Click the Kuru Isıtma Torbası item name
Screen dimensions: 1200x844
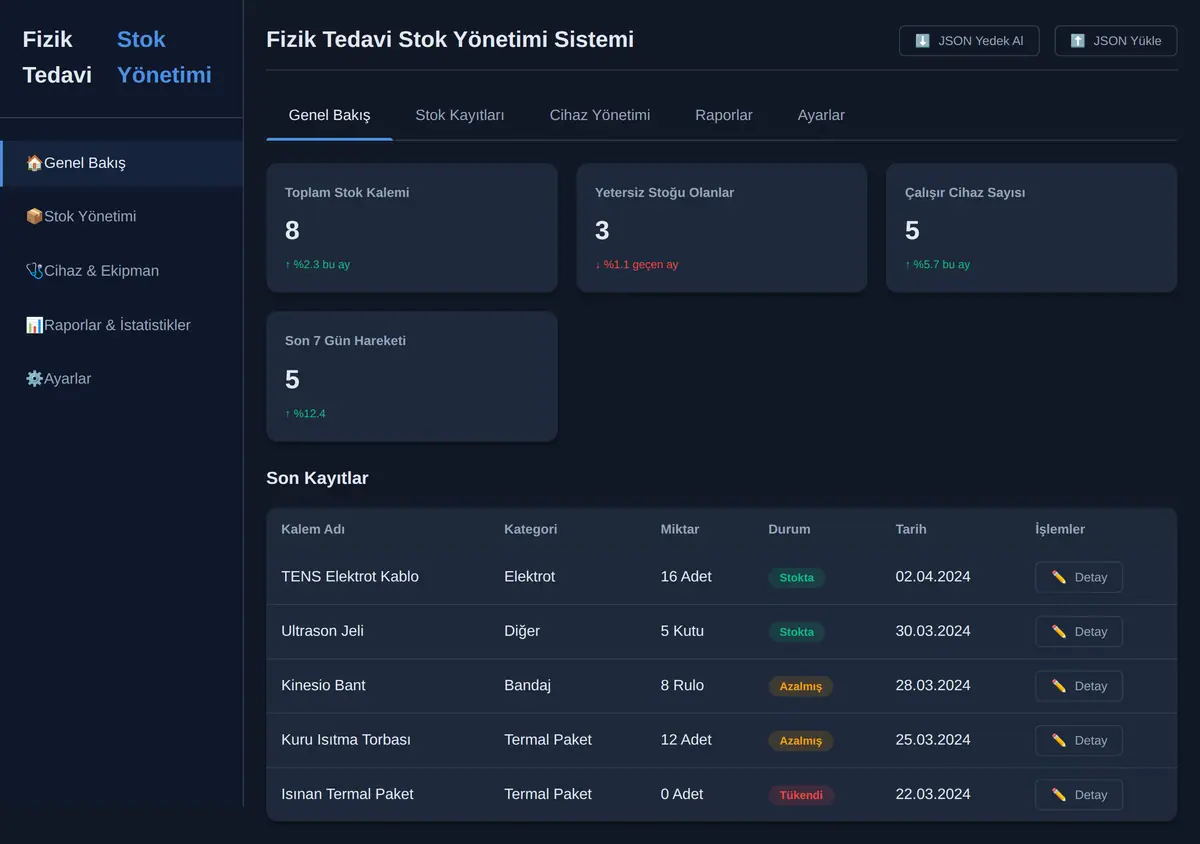pyautogui.click(x=346, y=740)
